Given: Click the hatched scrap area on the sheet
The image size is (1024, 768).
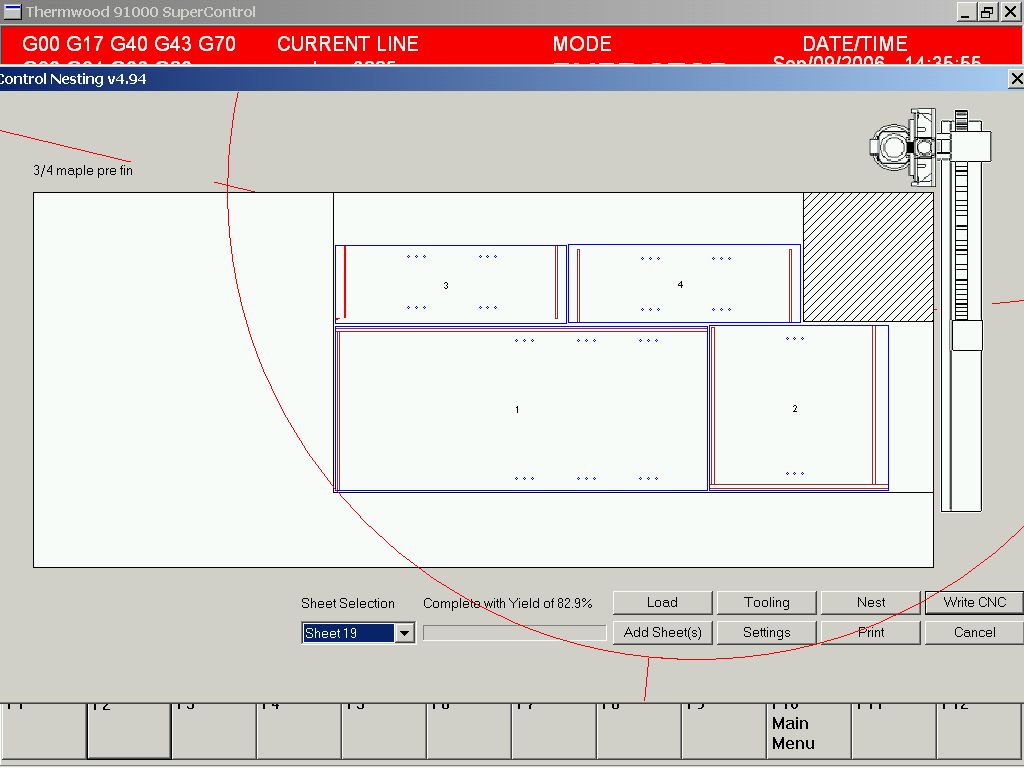Looking at the screenshot, I should tap(867, 257).
